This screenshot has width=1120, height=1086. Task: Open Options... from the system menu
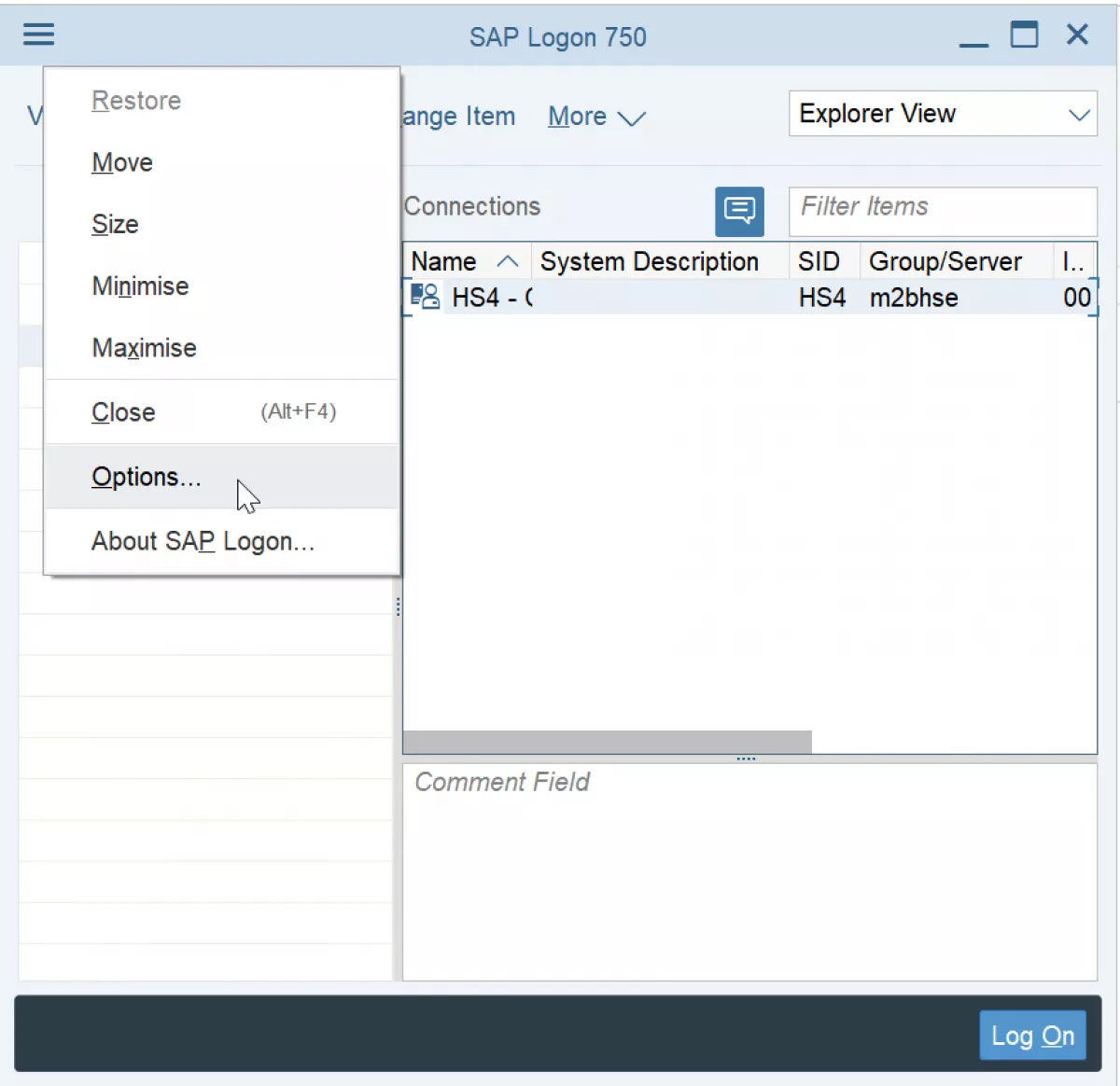tap(222, 477)
